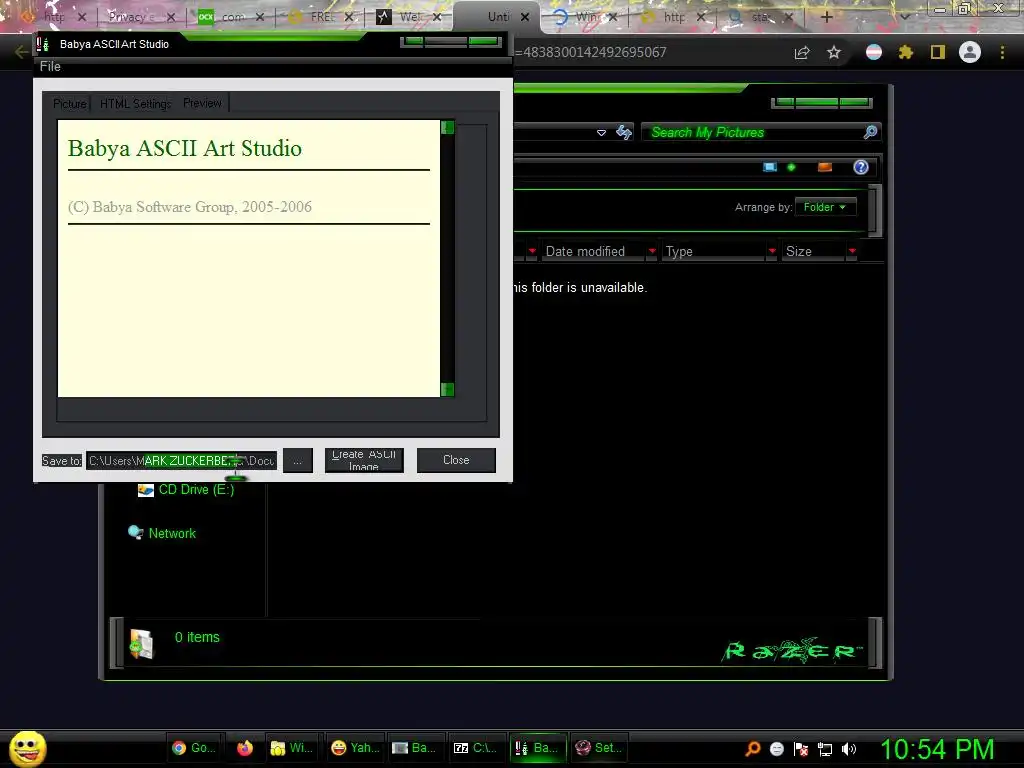Click the browse (...) button next to Save to

click(297, 460)
